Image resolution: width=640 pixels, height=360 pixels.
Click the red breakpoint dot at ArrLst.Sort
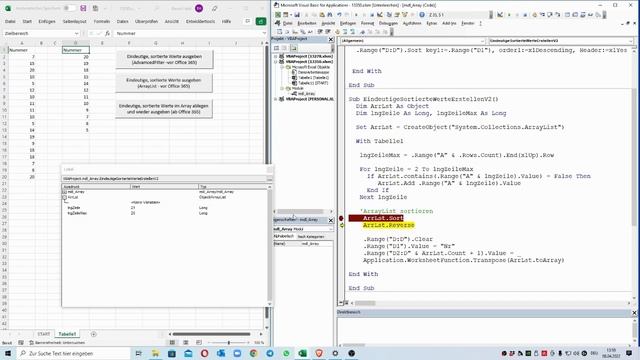point(341,218)
